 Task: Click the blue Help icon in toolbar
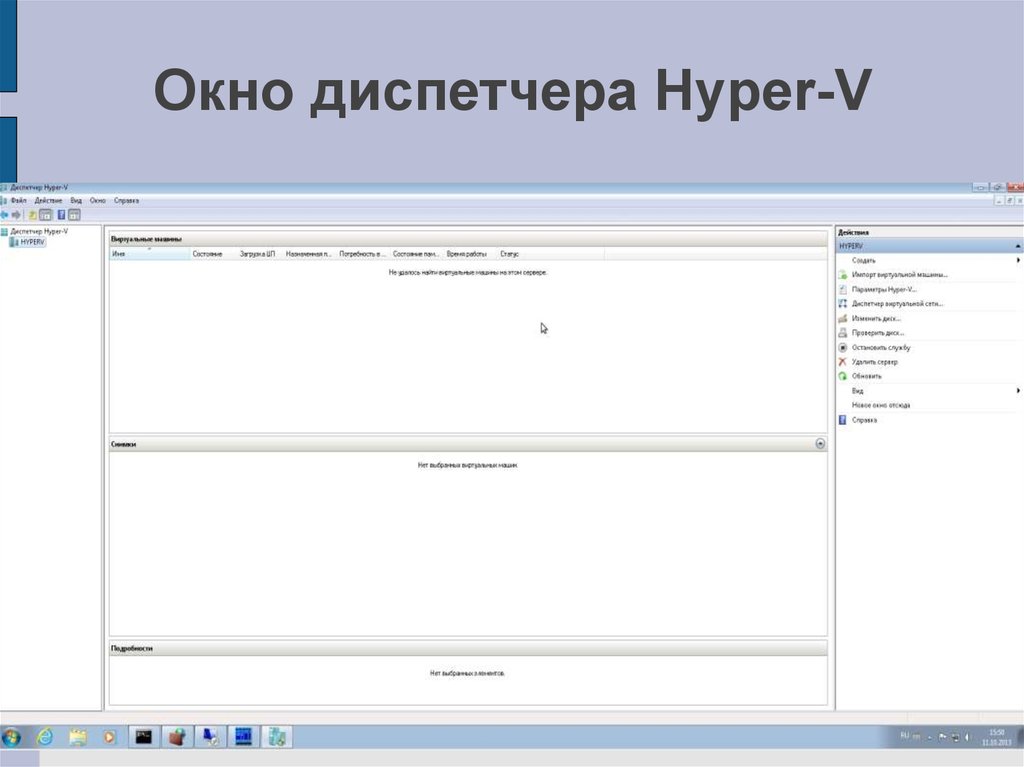click(61, 214)
